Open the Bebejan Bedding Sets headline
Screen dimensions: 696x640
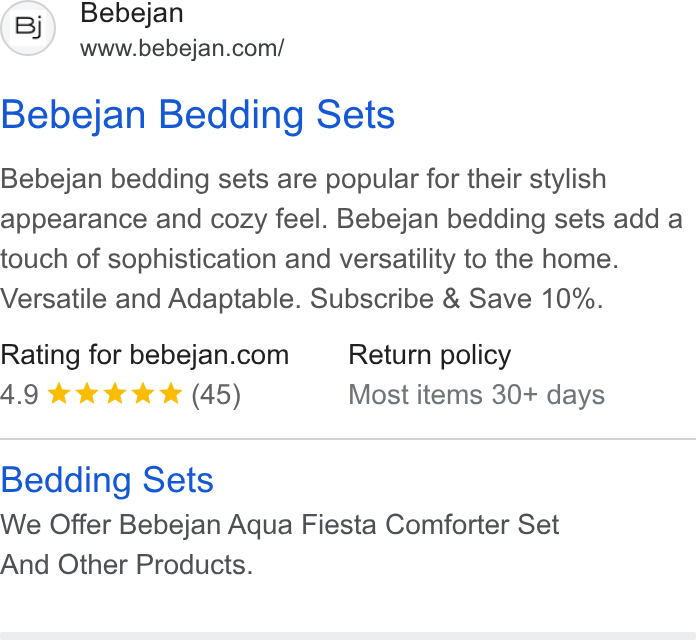coord(198,115)
